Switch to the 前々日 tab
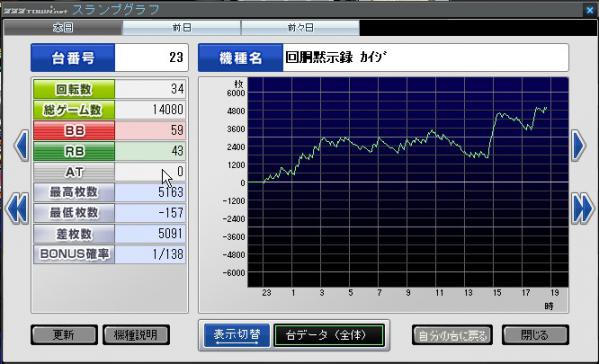Image resolution: width=599 pixels, height=364 pixels. point(300,28)
